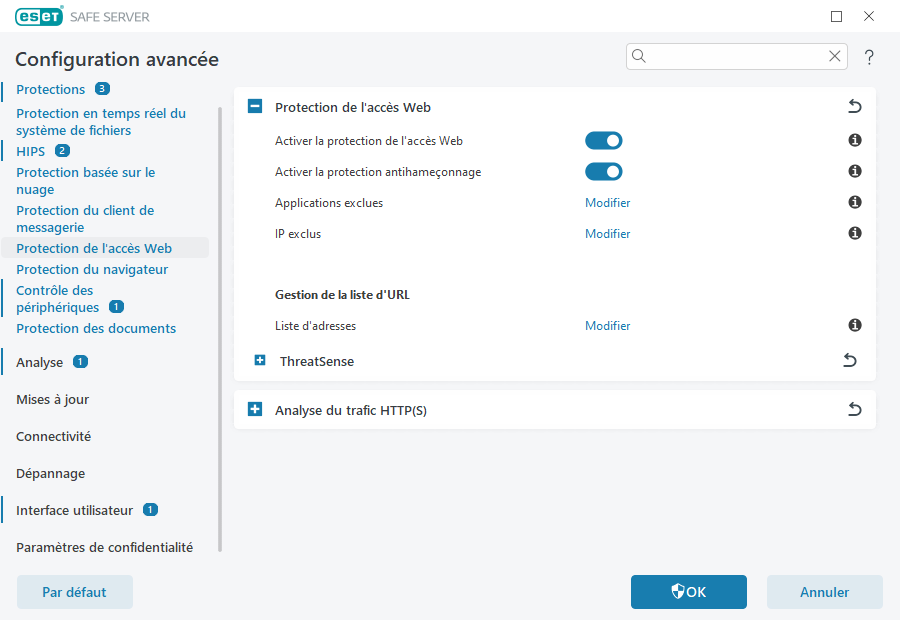Select HIPS in the sidebar

click(29, 150)
